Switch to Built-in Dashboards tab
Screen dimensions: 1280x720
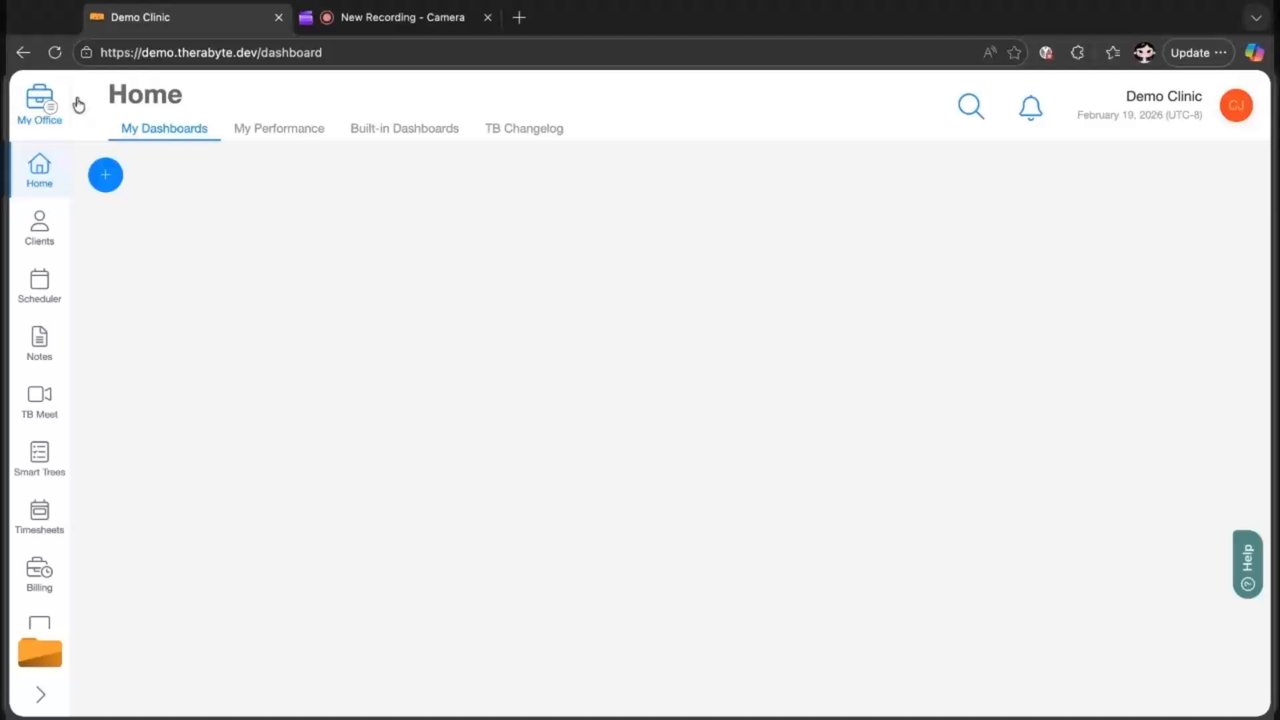pyautogui.click(x=404, y=128)
